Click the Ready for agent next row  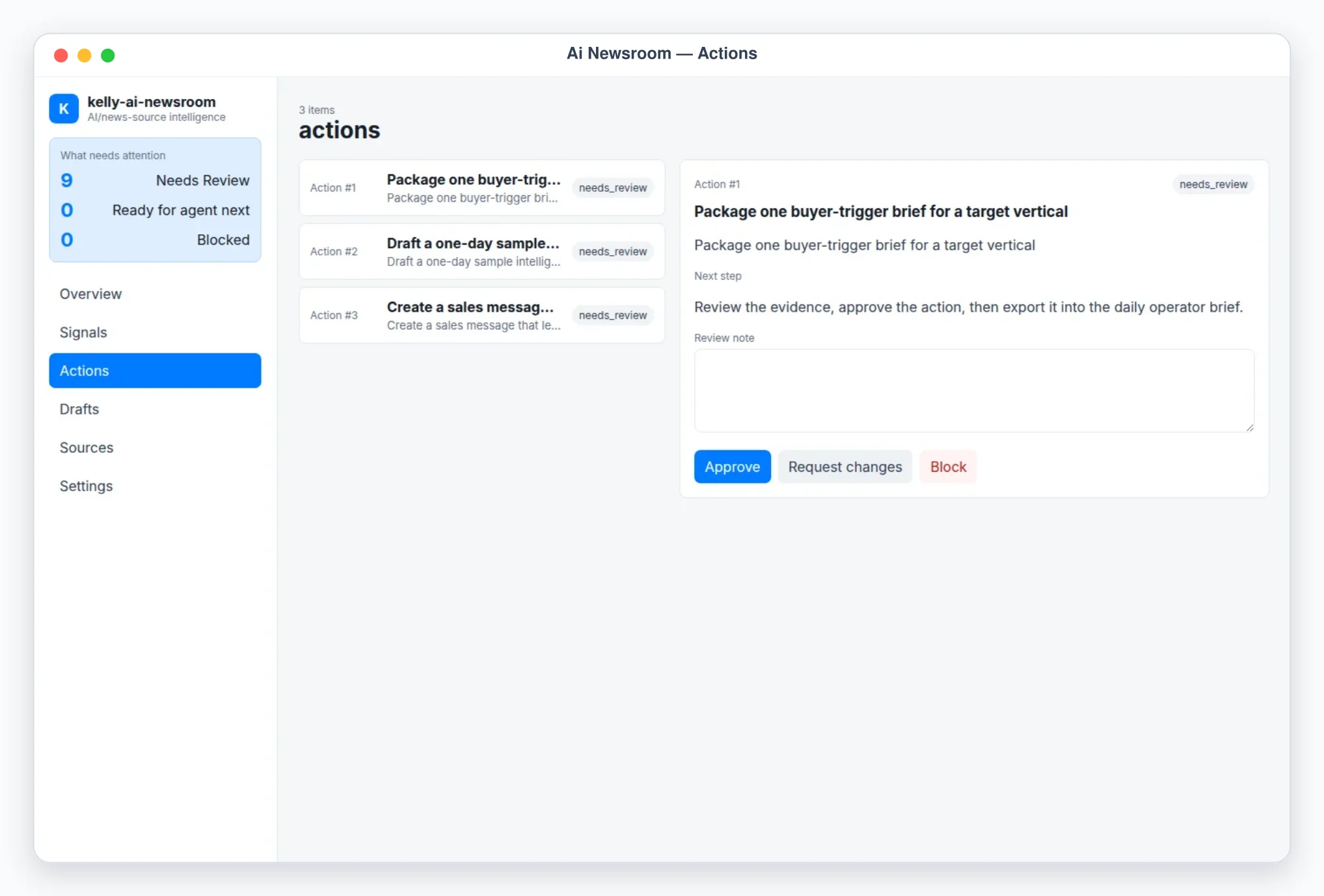click(x=155, y=210)
